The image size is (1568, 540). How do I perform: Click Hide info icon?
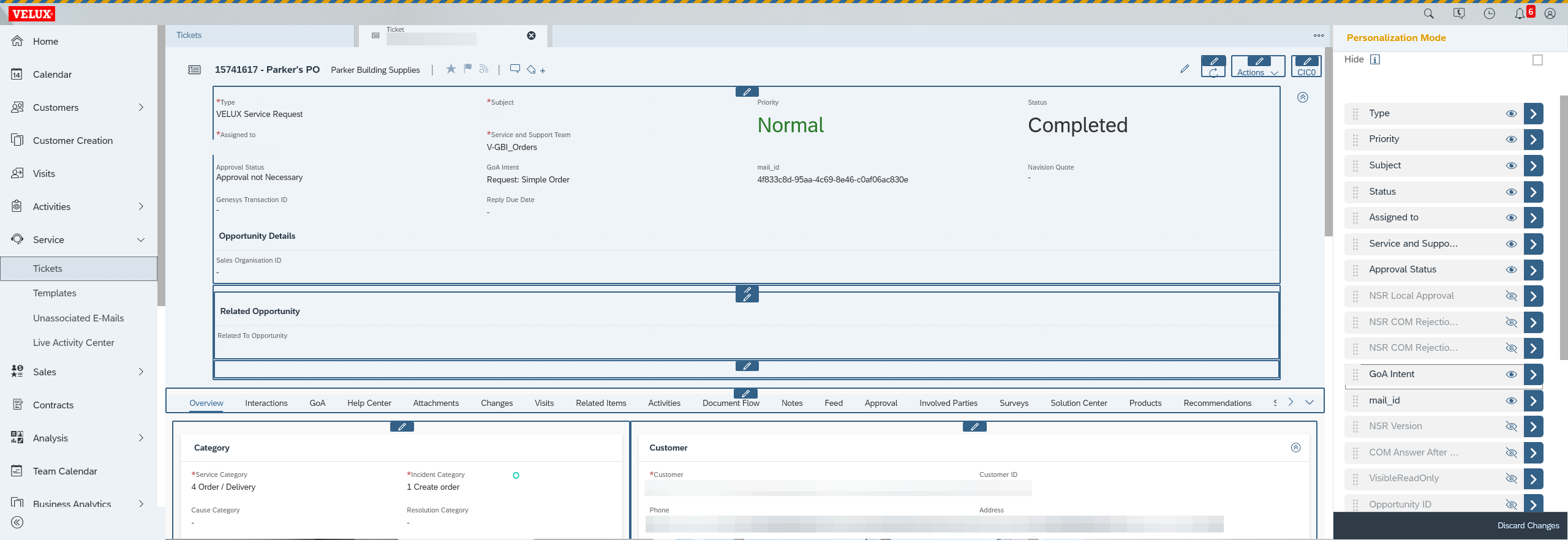[x=1374, y=60]
